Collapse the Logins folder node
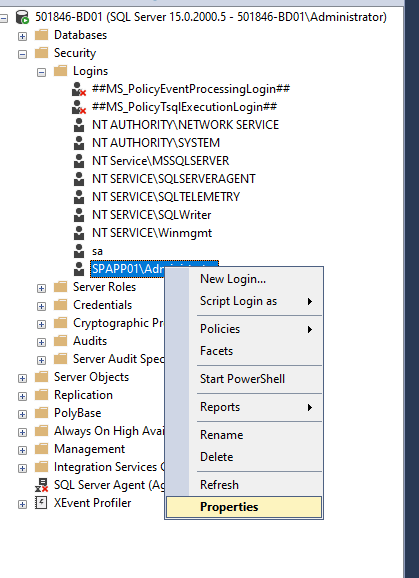The height and width of the screenshot is (578, 419). (x=41, y=72)
